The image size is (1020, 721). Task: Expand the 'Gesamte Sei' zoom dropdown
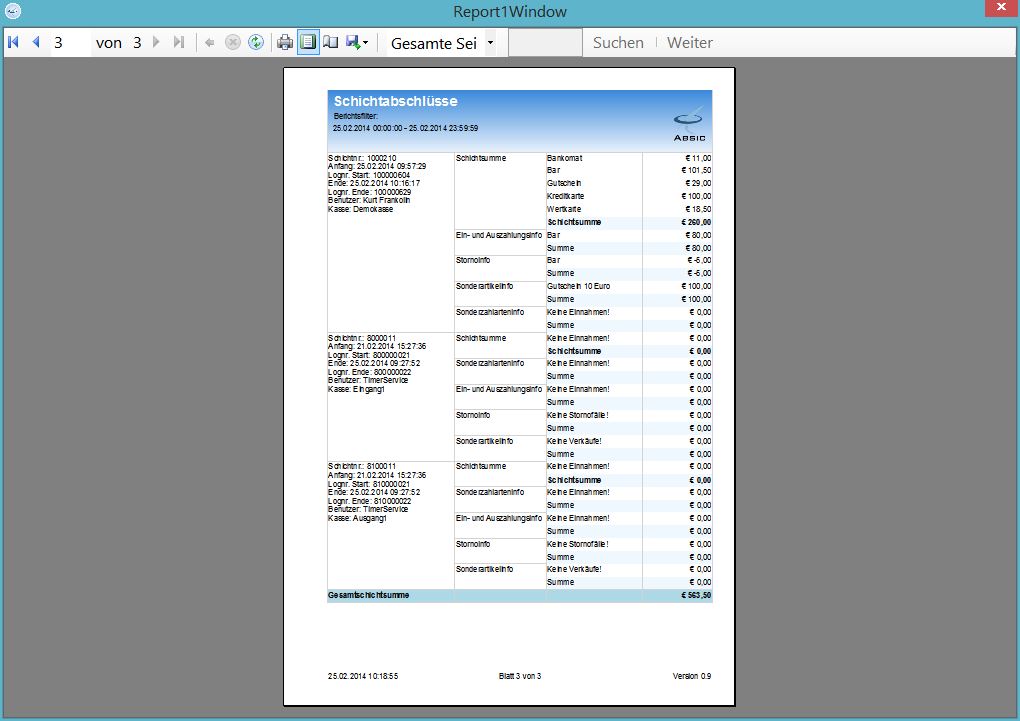pyautogui.click(x=490, y=43)
